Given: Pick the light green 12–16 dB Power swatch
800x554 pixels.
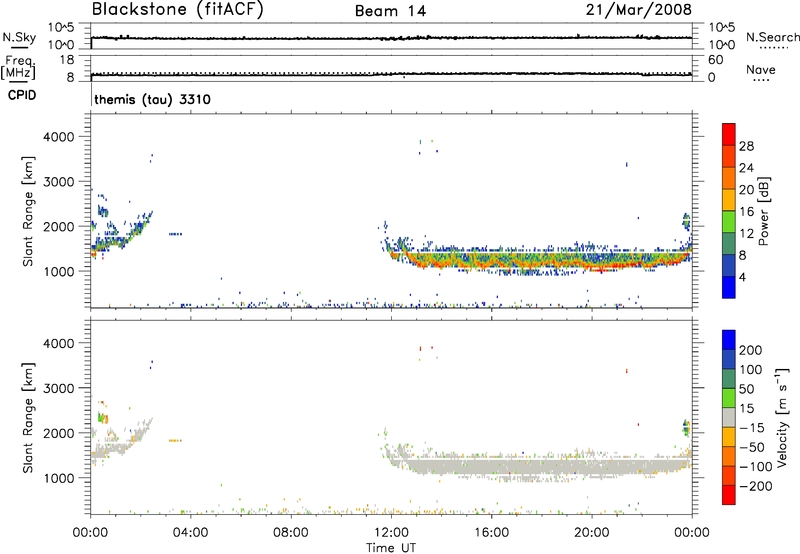Looking at the screenshot, I should click(x=729, y=221).
